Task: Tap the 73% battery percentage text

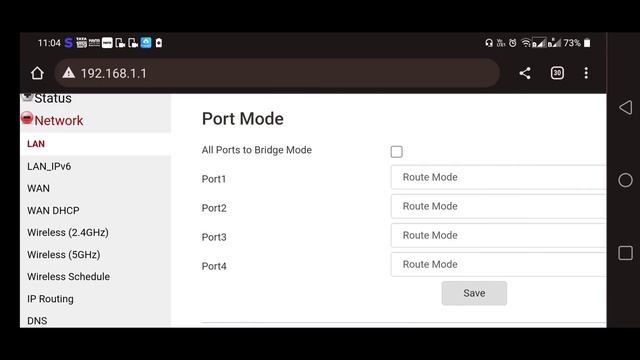Action: (572, 43)
